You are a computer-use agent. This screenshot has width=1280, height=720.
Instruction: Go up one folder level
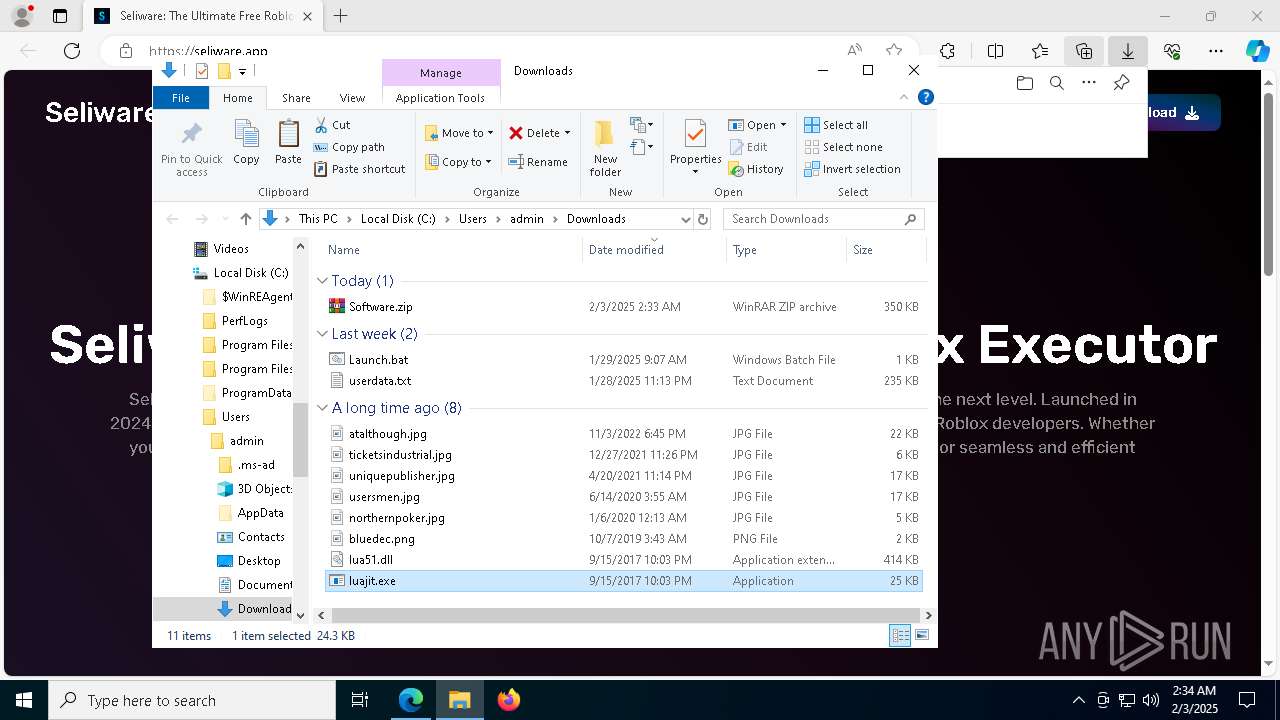246,219
